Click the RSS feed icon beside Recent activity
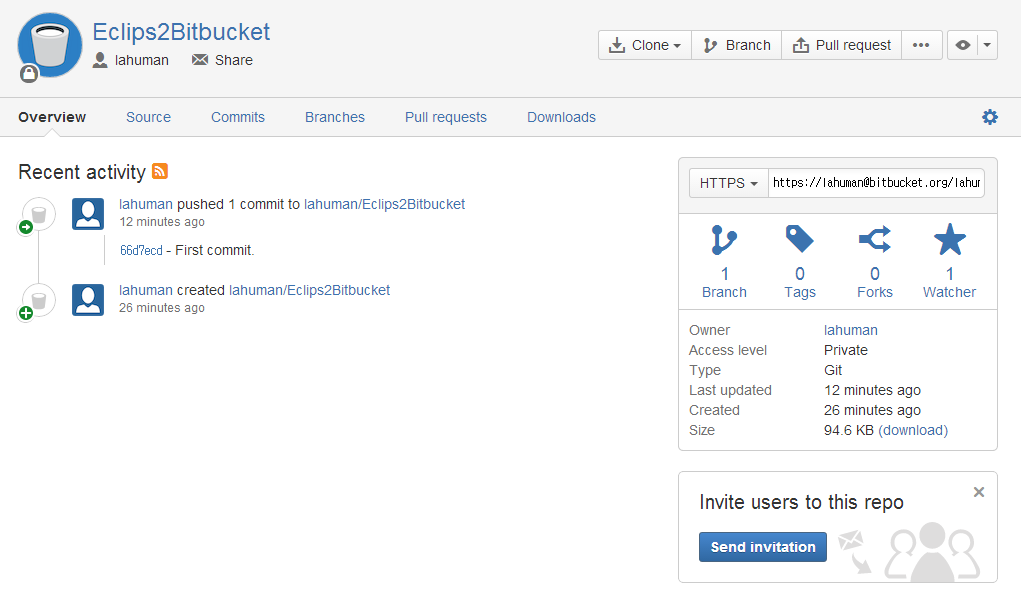 coord(160,171)
